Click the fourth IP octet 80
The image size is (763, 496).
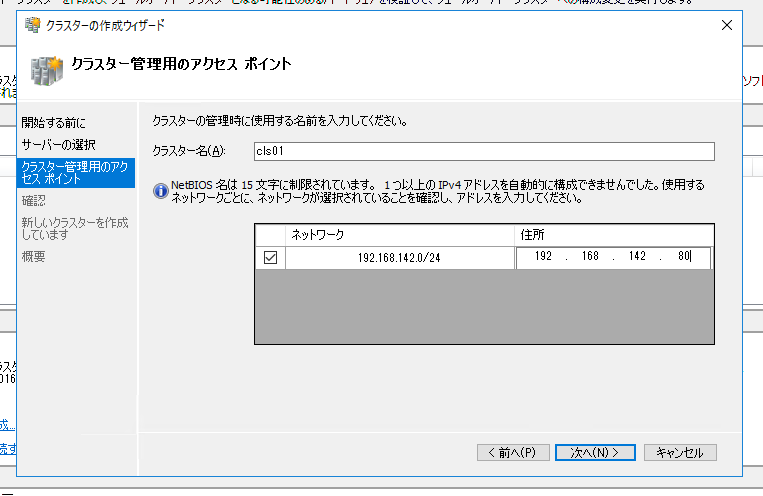[x=684, y=256]
